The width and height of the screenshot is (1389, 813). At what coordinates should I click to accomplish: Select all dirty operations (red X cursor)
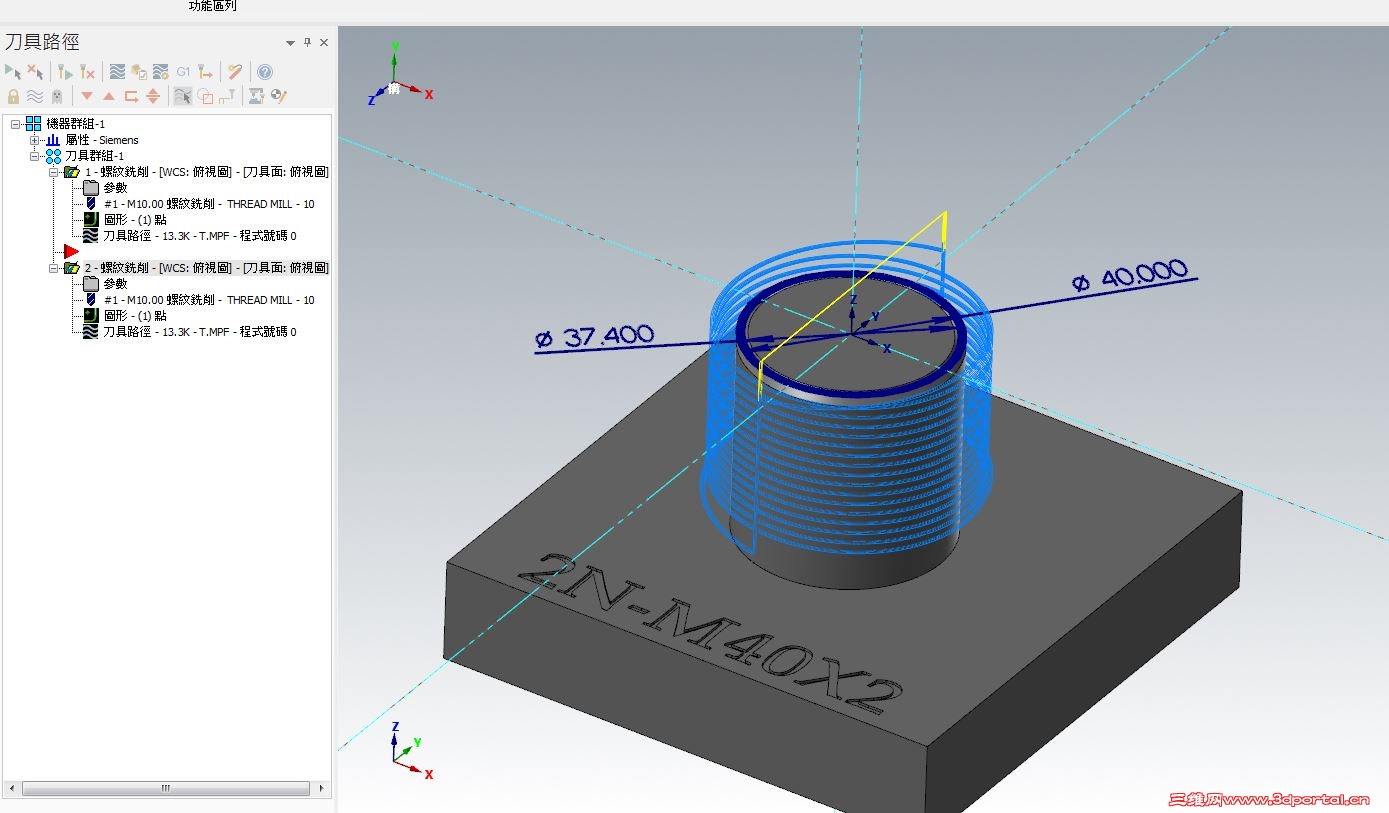click(35, 72)
